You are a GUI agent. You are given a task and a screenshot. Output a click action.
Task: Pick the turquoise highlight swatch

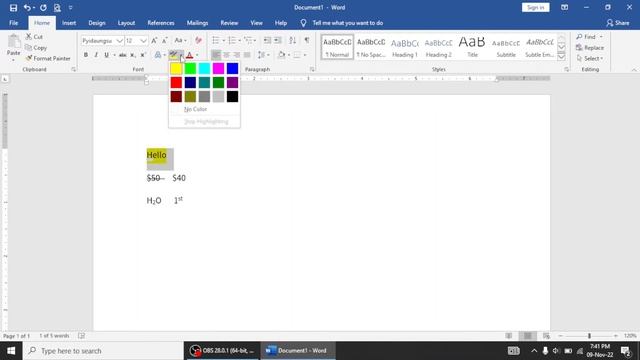204,69
